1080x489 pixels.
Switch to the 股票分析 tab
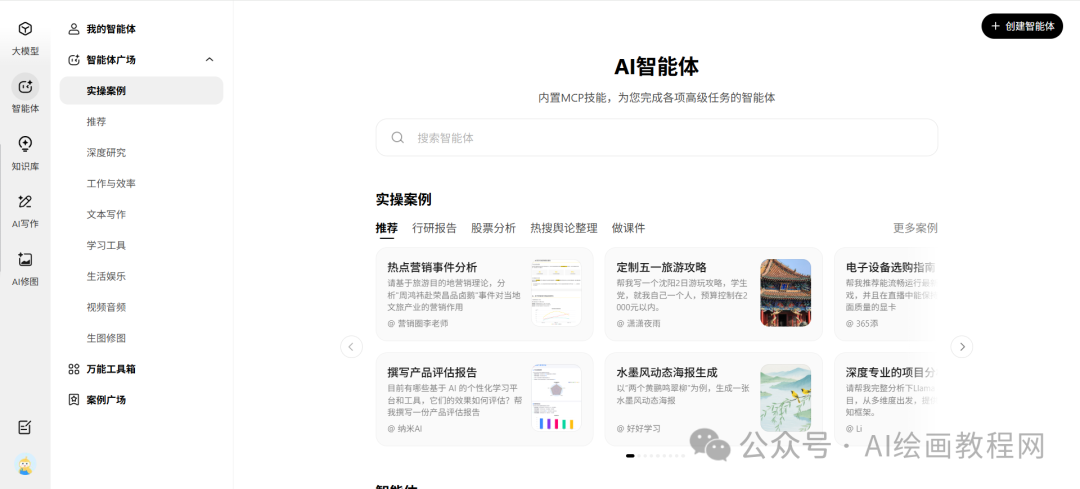pyautogui.click(x=493, y=228)
